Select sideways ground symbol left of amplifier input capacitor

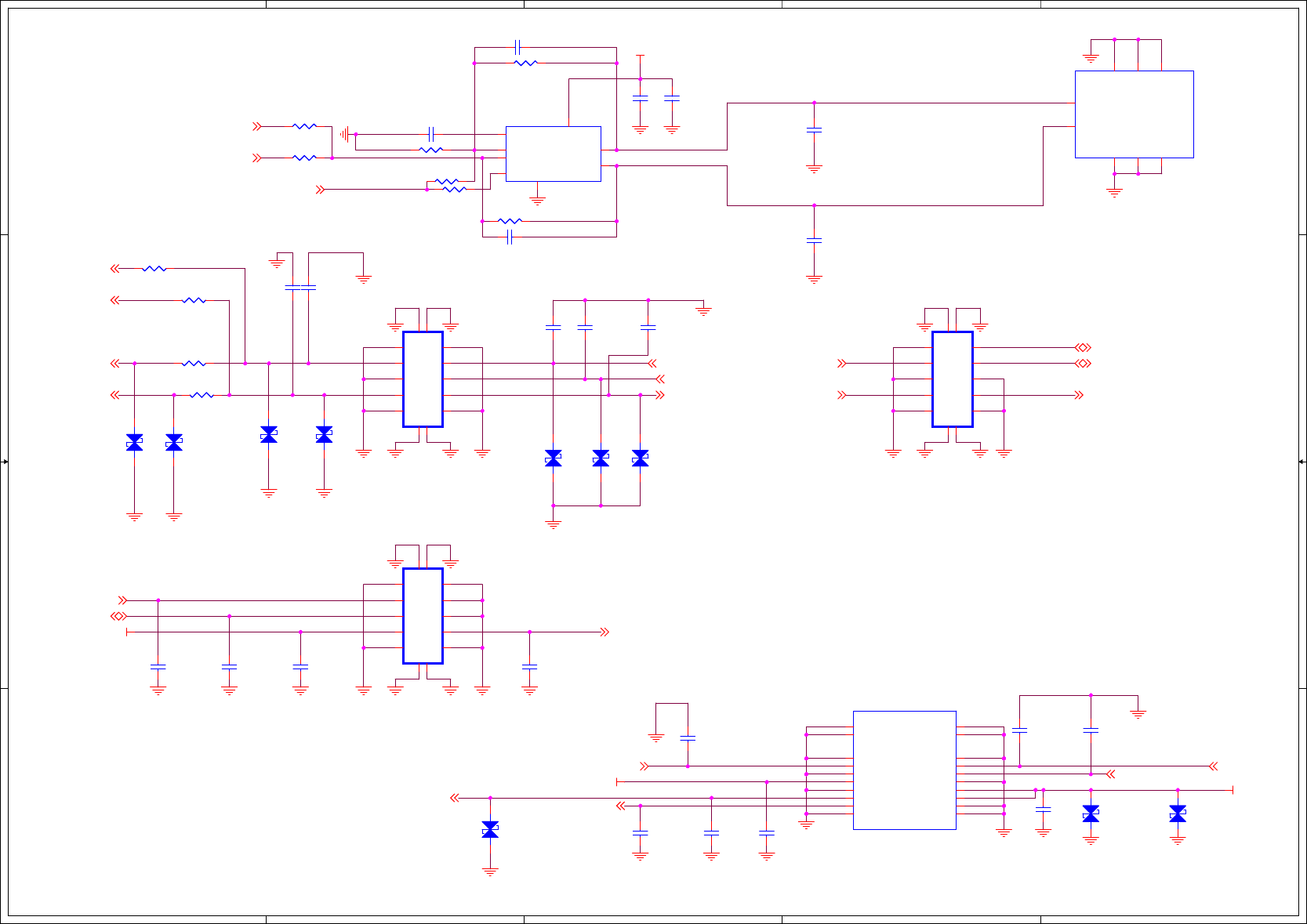pos(344,134)
